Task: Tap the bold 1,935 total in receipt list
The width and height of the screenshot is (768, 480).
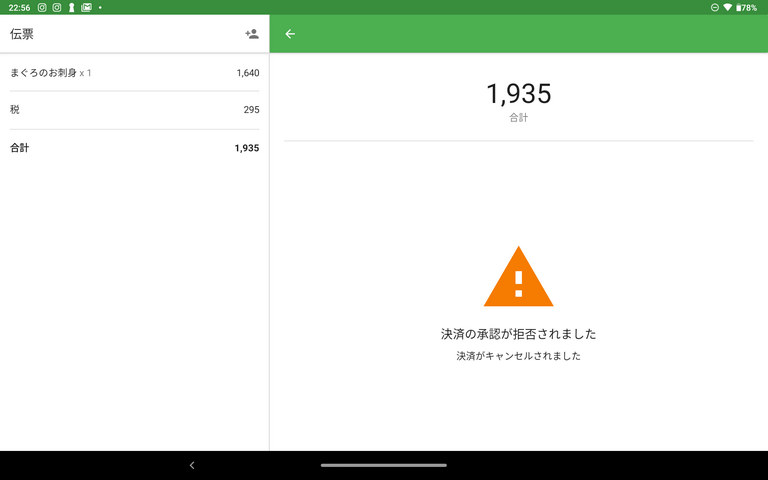Action: click(x=247, y=148)
